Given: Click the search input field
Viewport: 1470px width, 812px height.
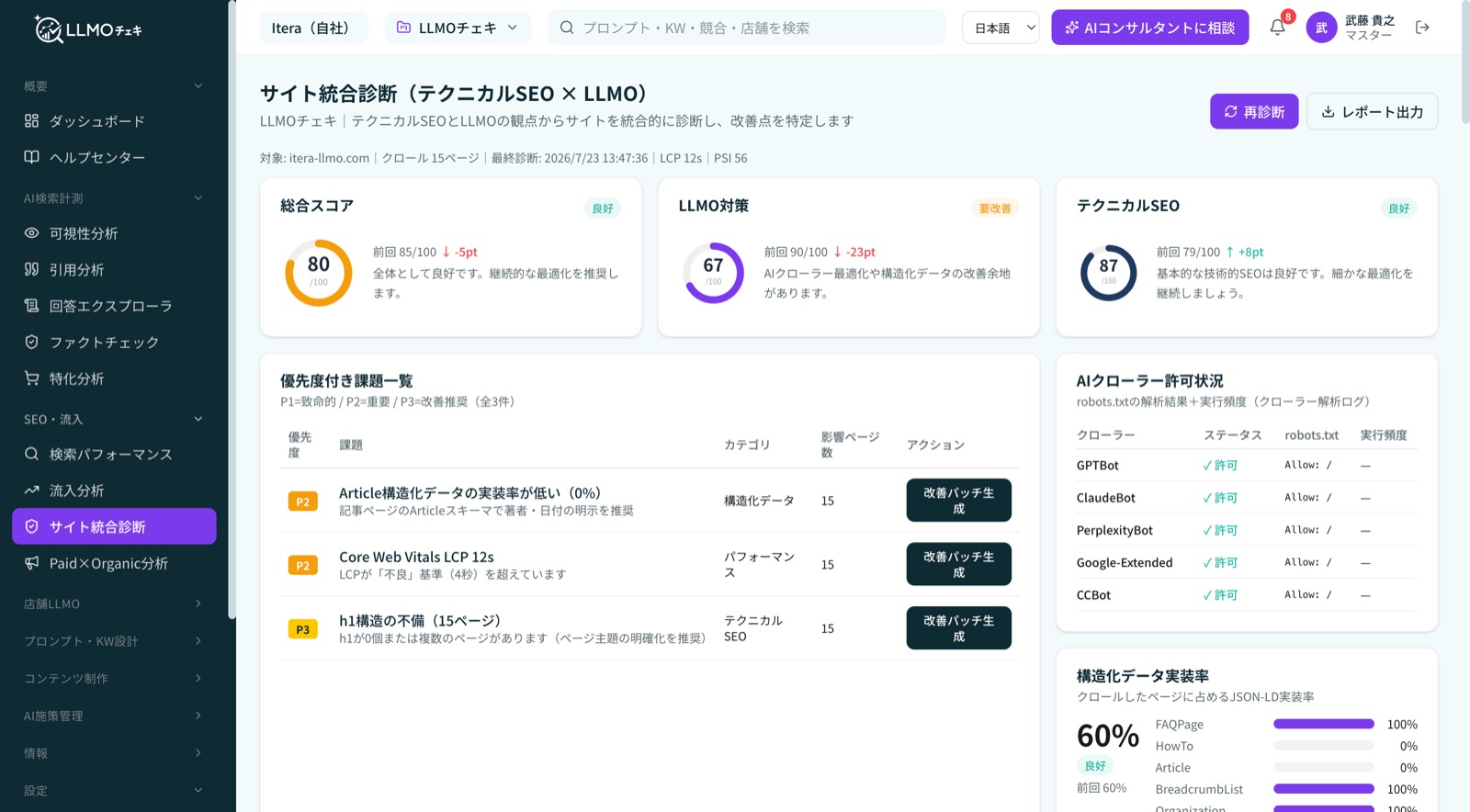Looking at the screenshot, I should (x=747, y=28).
